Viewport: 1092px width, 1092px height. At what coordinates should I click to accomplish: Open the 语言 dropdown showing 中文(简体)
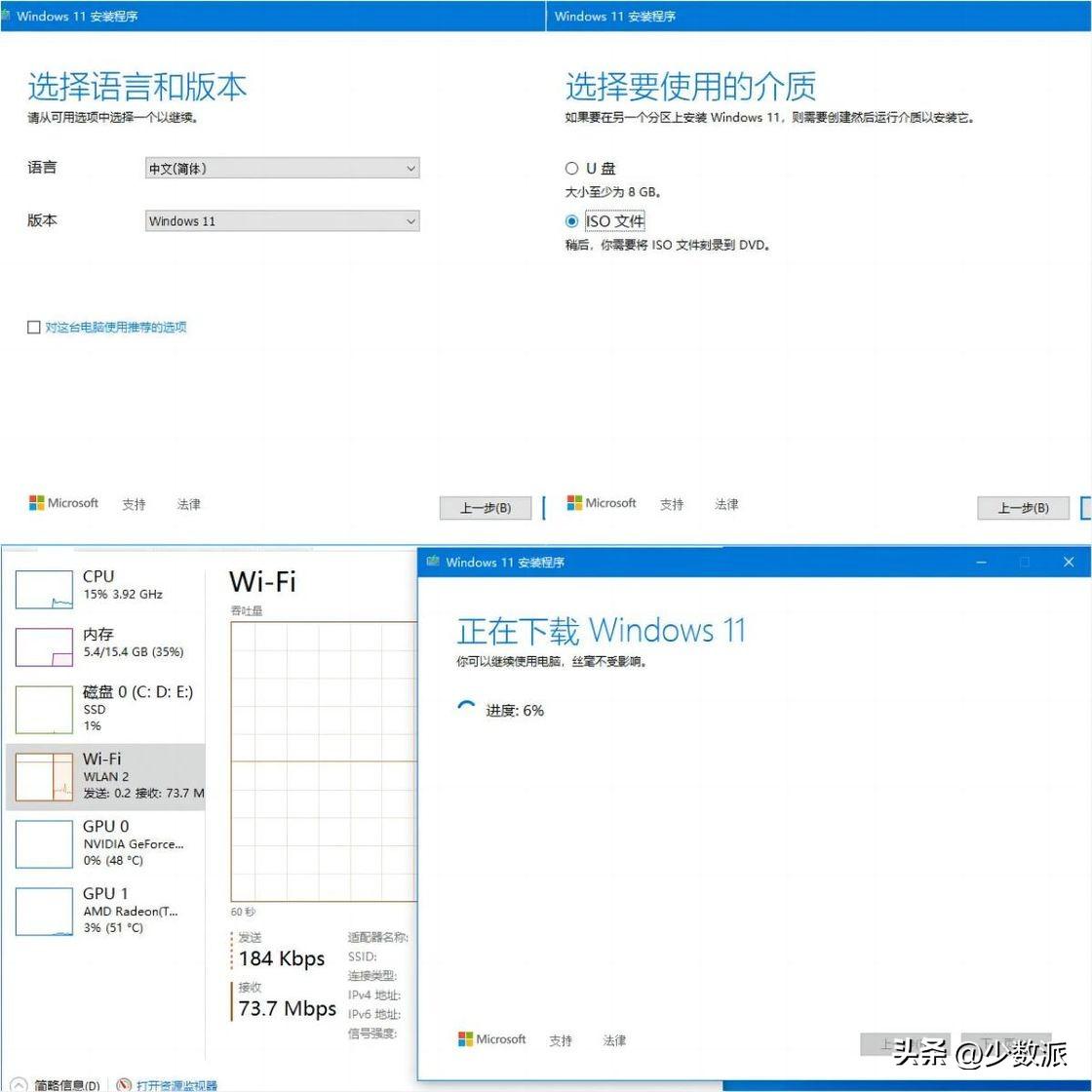[282, 169]
